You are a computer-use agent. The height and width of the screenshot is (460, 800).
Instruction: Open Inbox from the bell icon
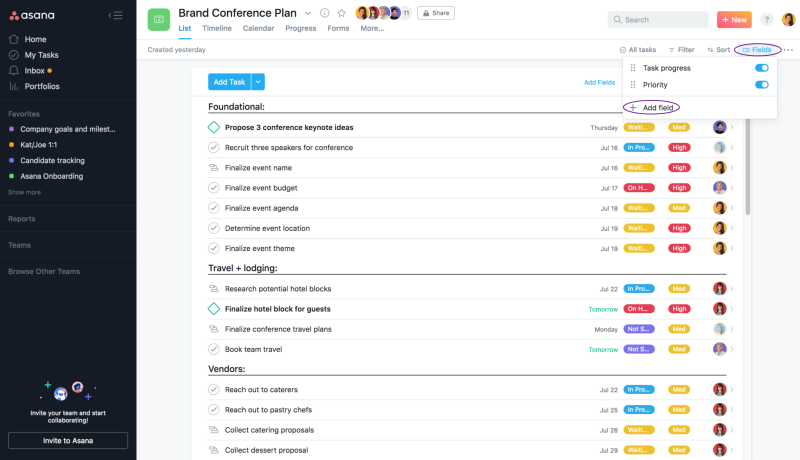(x=14, y=70)
